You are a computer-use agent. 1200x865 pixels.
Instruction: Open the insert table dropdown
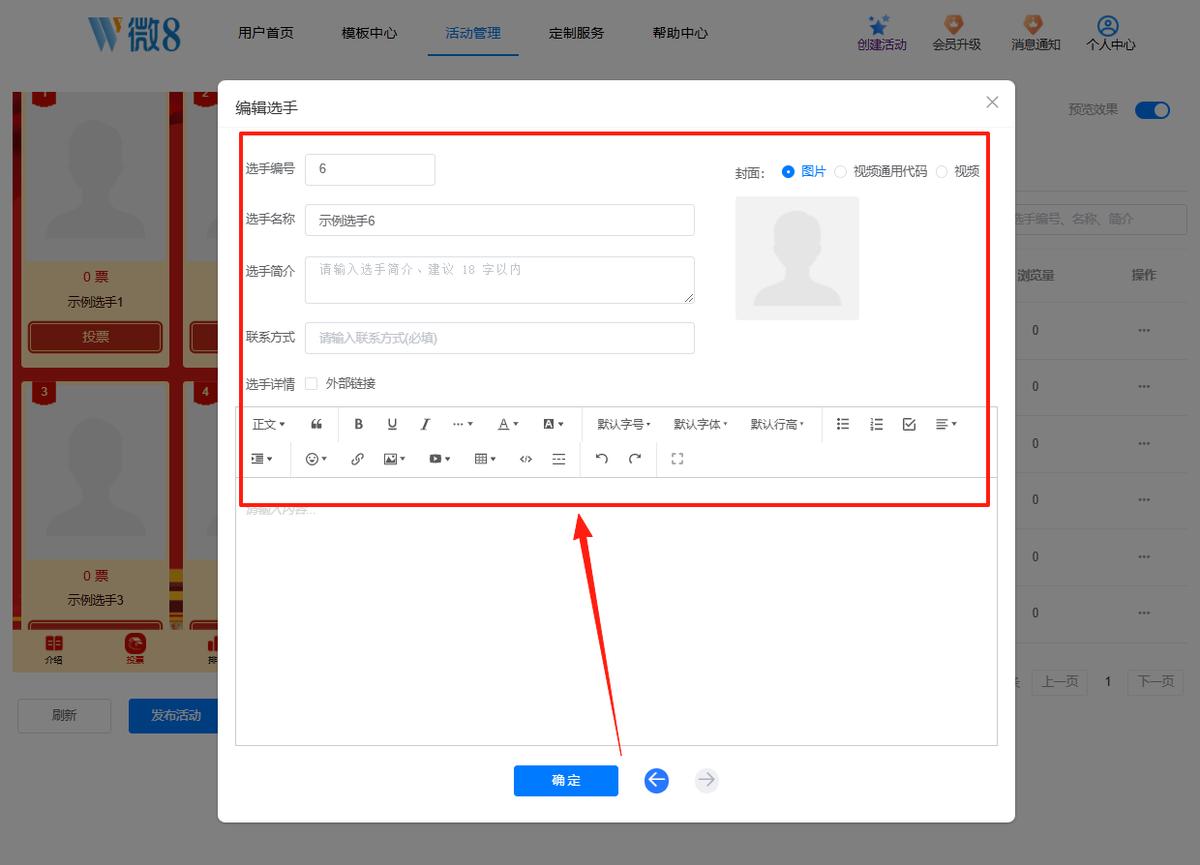485,459
